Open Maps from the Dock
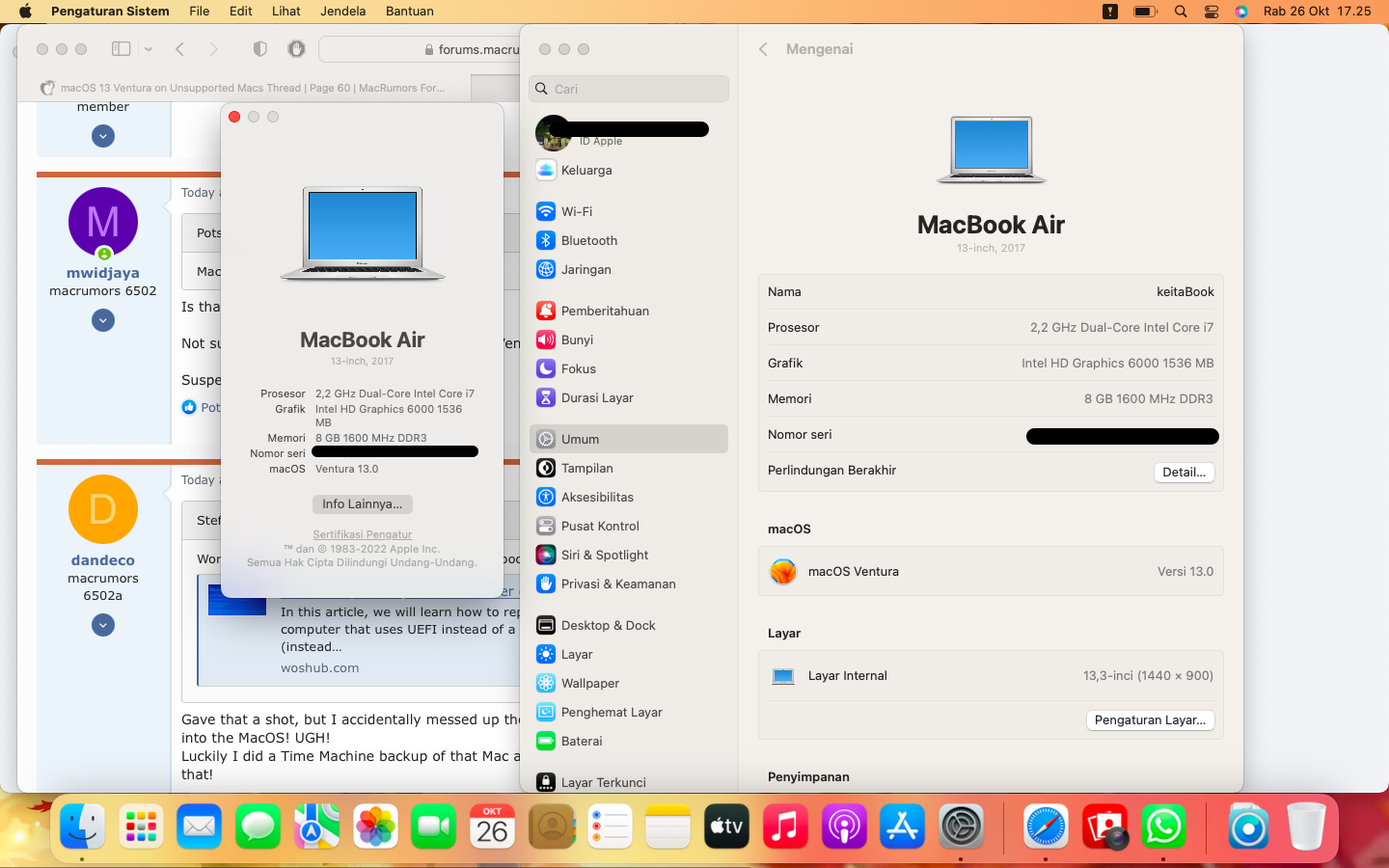The height and width of the screenshot is (868, 1389). (316, 827)
